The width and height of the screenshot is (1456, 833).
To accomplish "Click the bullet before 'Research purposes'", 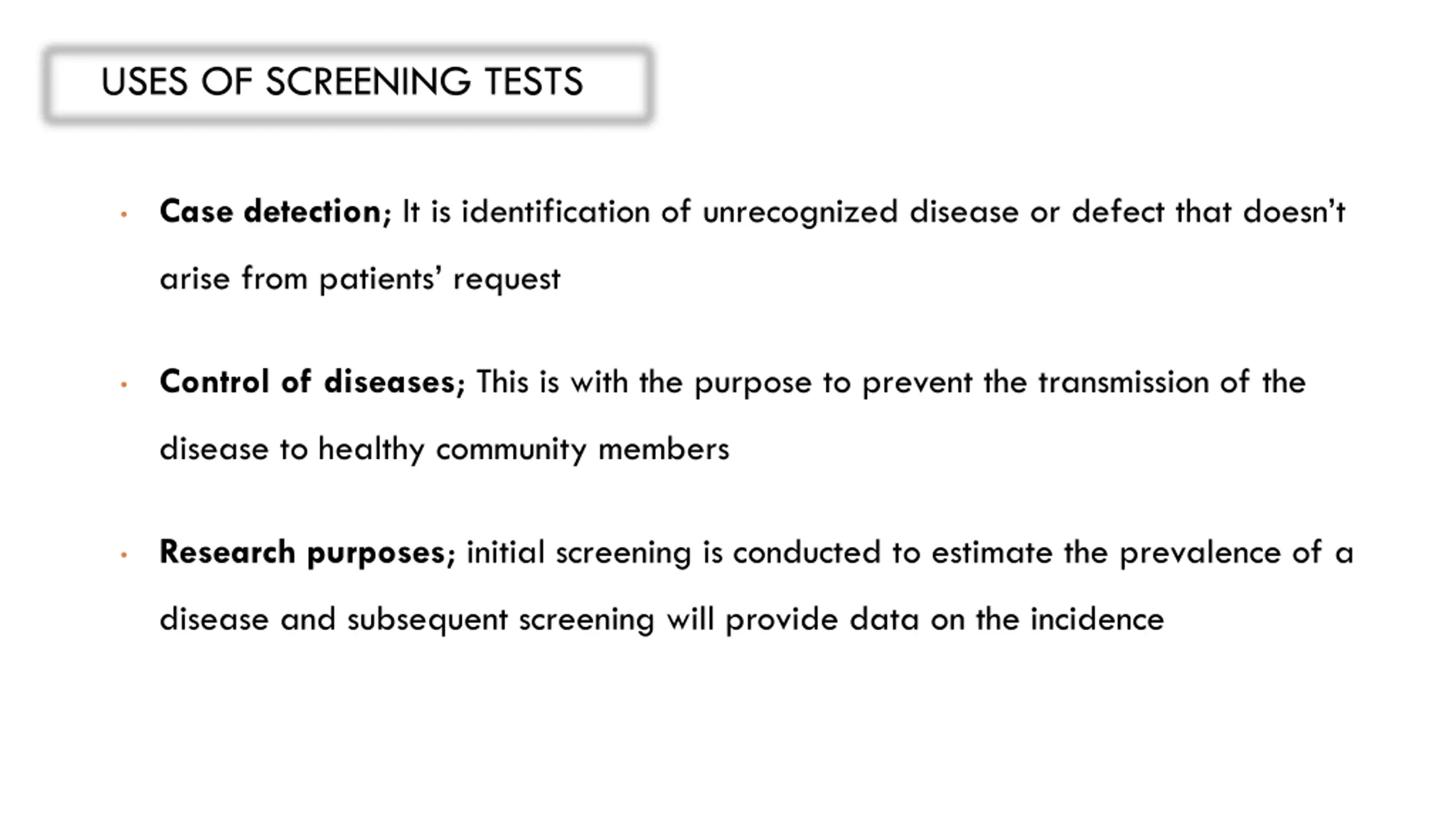I will [123, 554].
